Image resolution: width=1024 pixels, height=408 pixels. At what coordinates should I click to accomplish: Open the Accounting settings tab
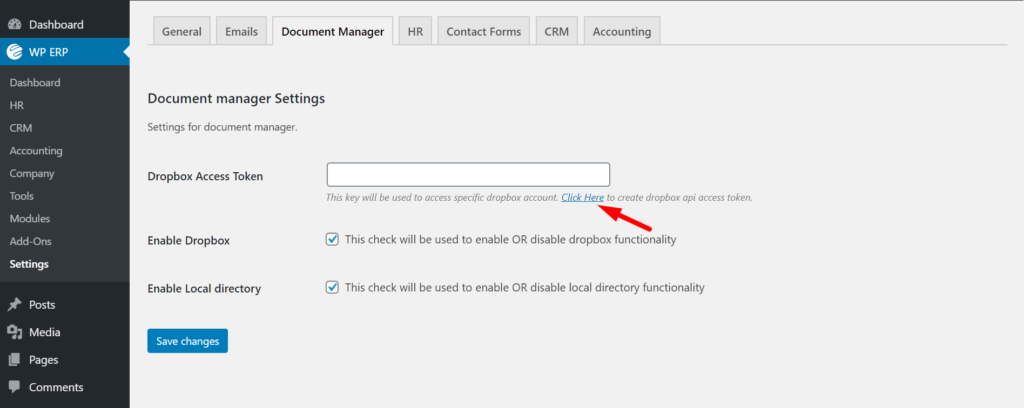(622, 31)
